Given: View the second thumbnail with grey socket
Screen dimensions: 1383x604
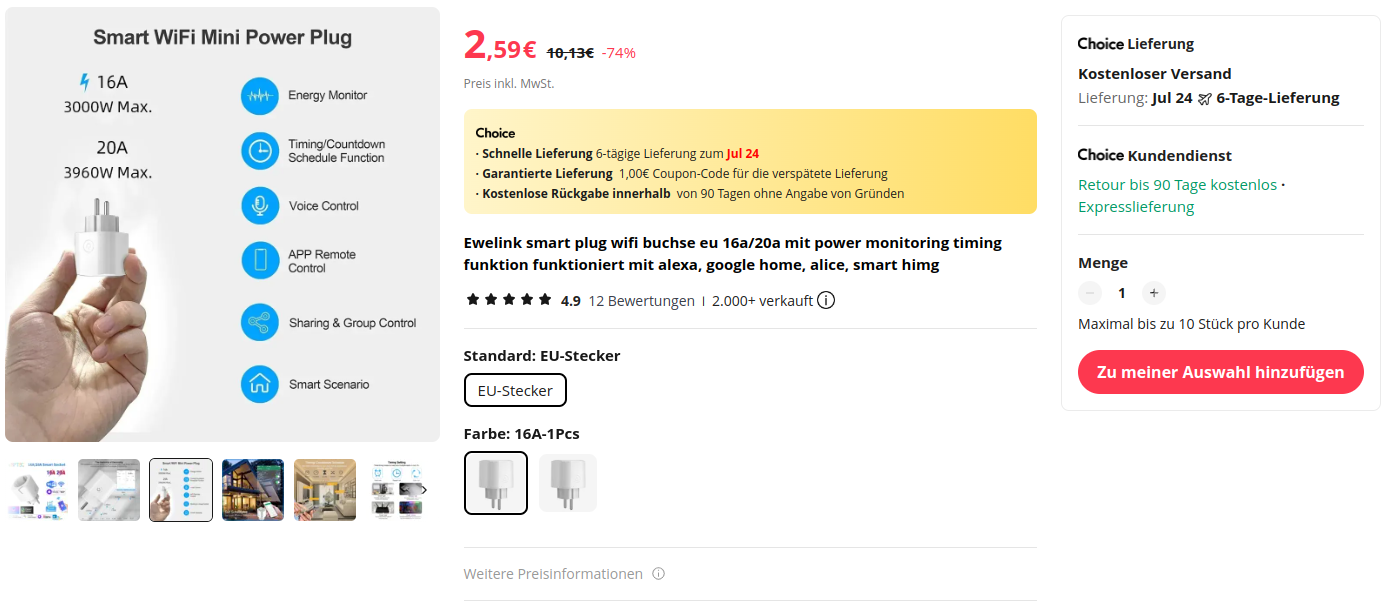Looking at the screenshot, I should (109, 490).
